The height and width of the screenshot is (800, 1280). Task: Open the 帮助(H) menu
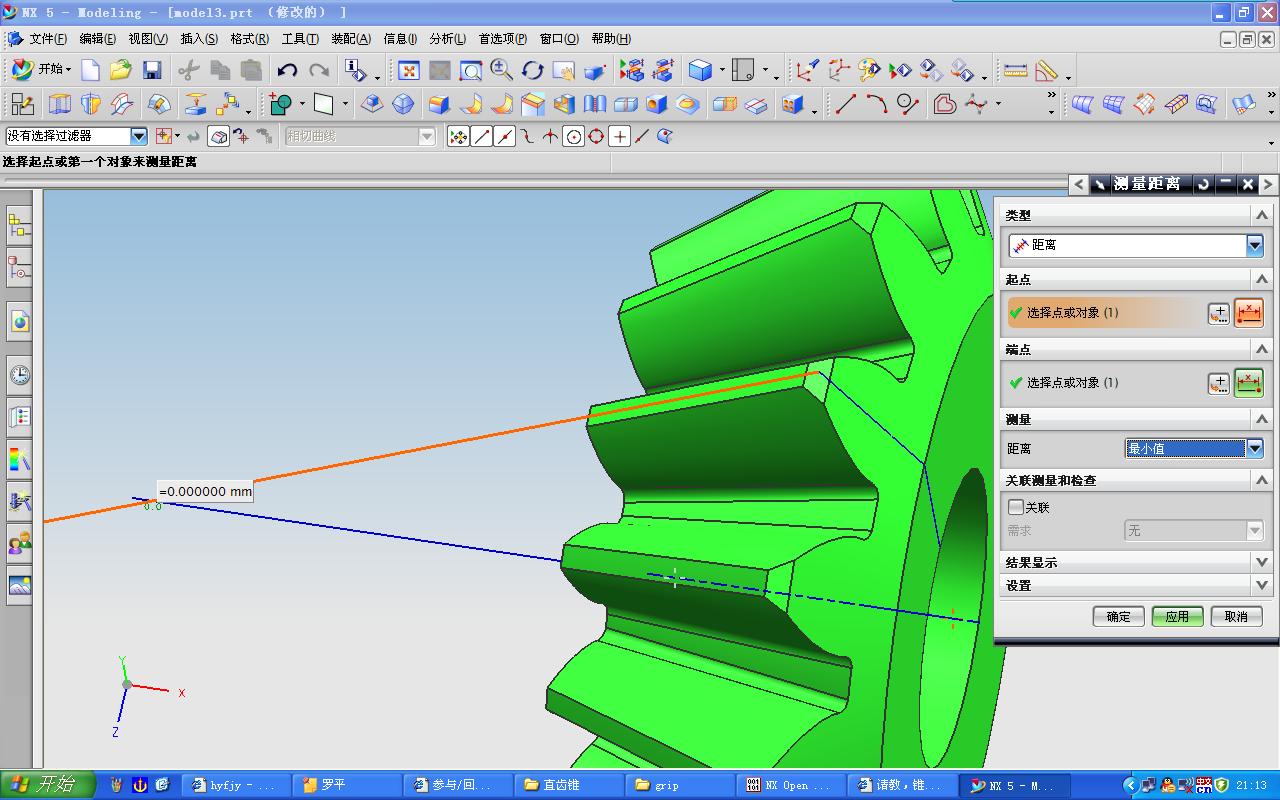click(611, 39)
